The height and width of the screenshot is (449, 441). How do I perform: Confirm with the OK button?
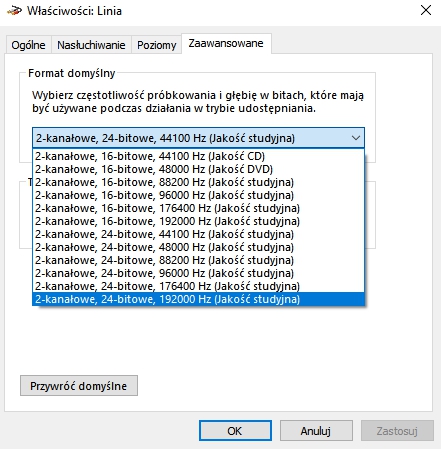point(235,431)
